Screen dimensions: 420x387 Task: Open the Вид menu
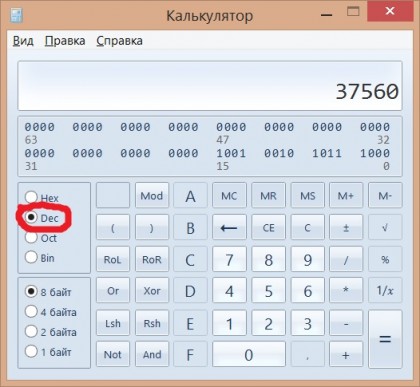tap(23, 41)
